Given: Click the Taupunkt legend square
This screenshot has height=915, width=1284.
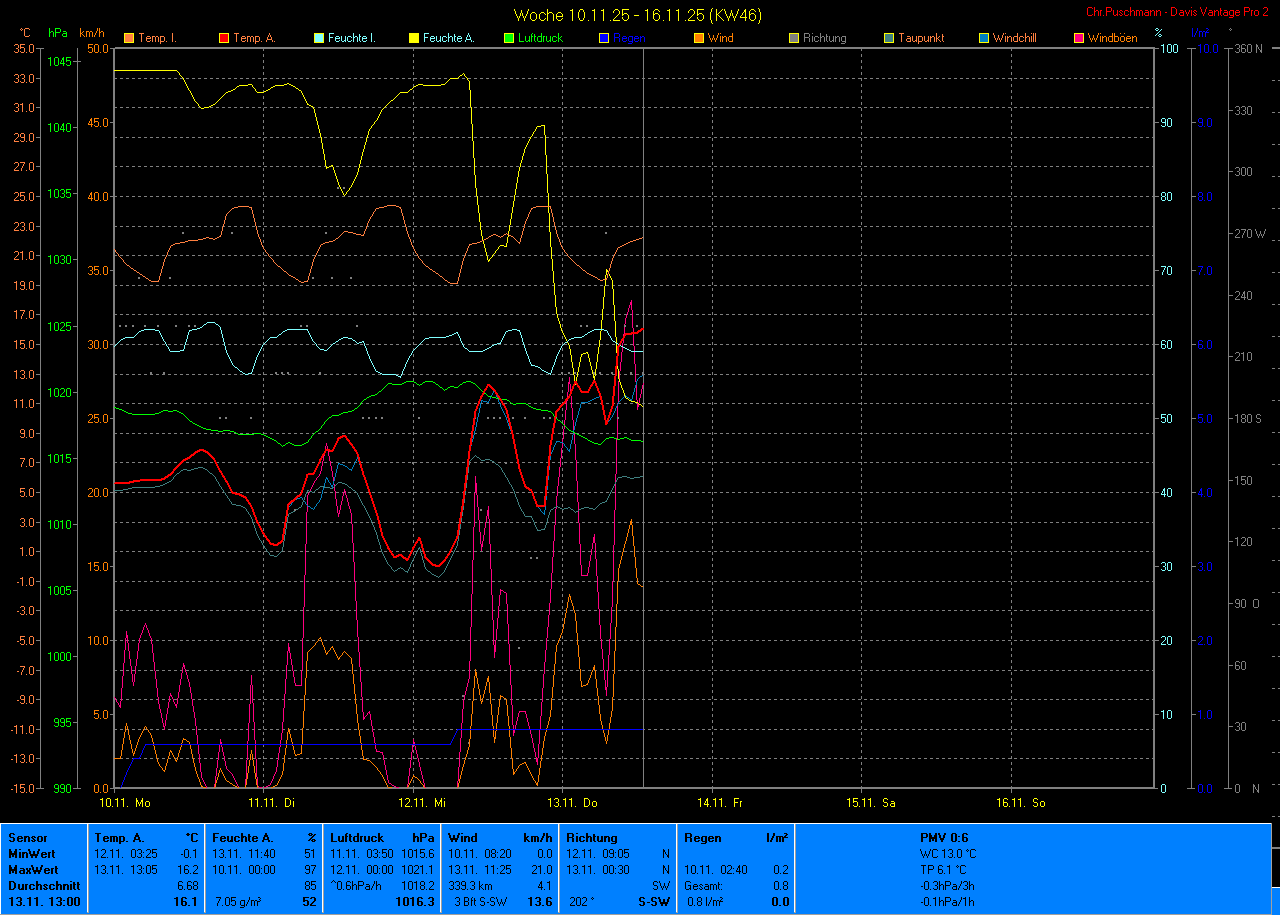Looking at the screenshot, I should click(x=889, y=38).
